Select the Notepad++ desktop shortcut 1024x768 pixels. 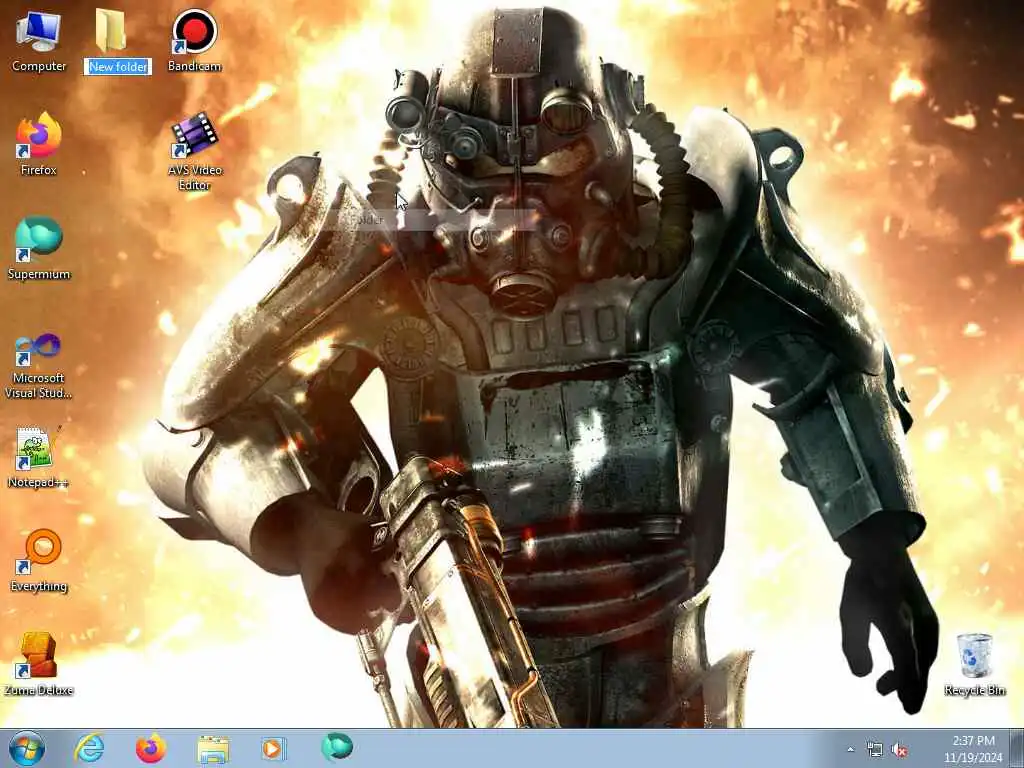pyautogui.click(x=39, y=457)
